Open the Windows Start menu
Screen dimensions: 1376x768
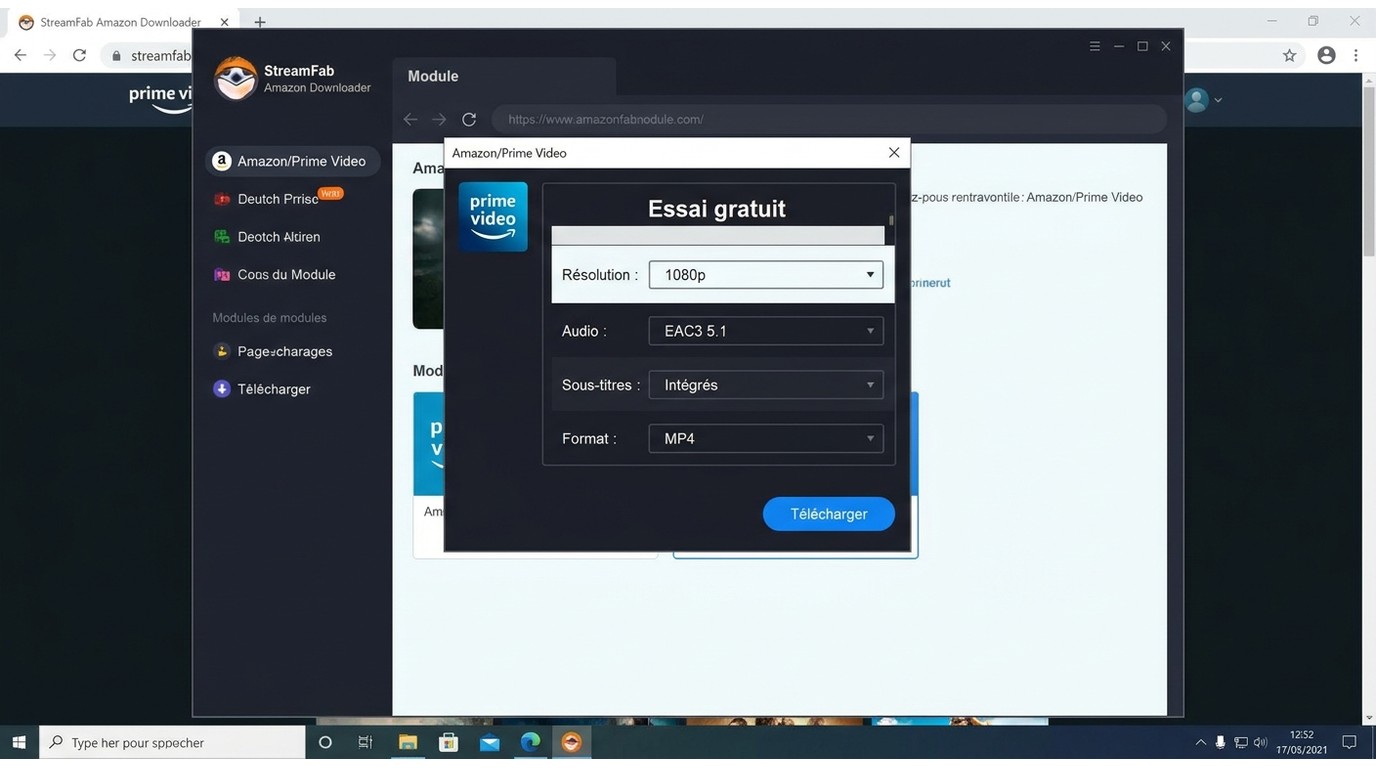click(19, 742)
